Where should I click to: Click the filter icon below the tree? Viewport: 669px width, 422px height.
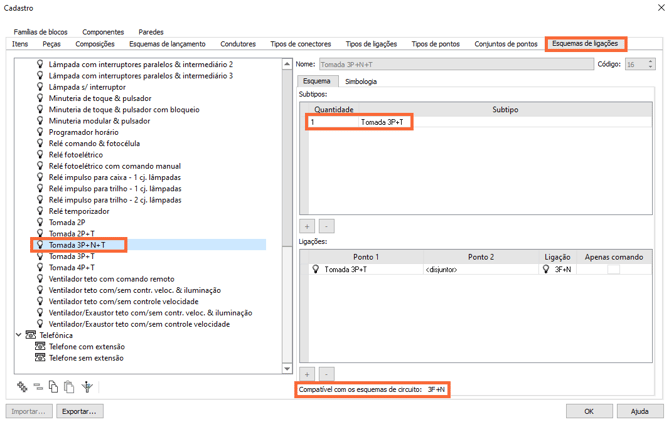87,387
